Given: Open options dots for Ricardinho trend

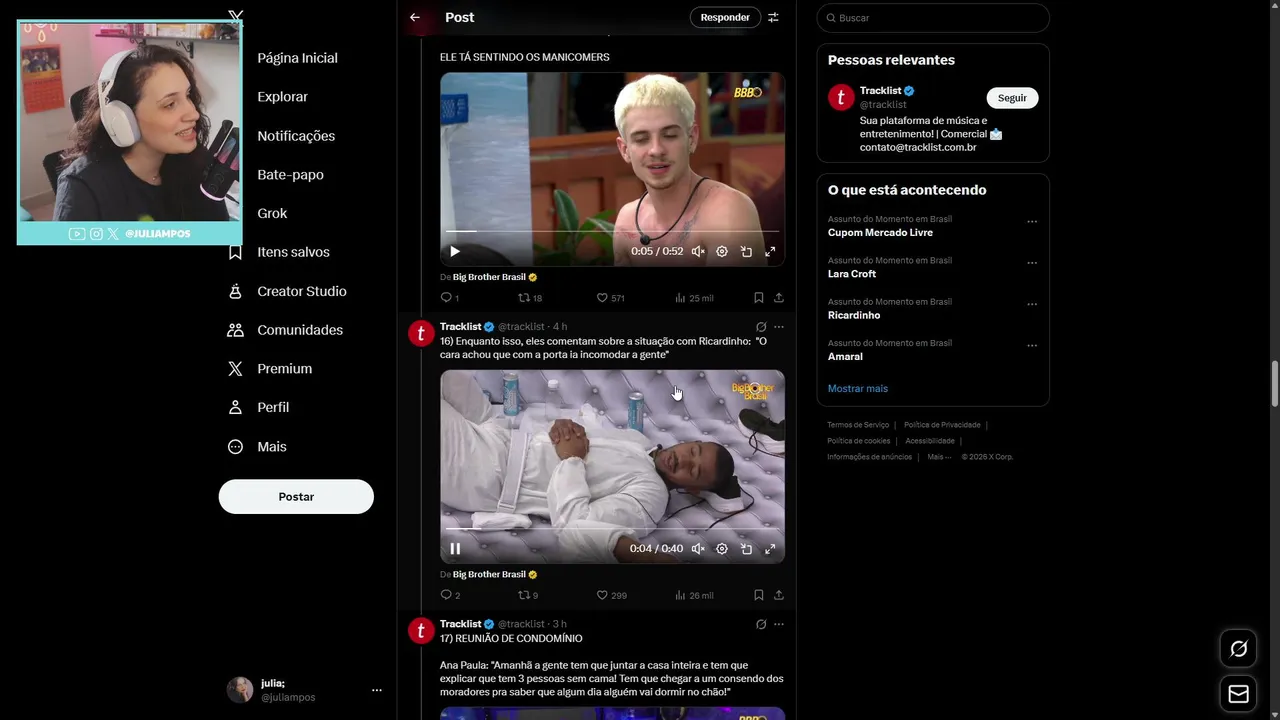Looking at the screenshot, I should tap(1032, 304).
